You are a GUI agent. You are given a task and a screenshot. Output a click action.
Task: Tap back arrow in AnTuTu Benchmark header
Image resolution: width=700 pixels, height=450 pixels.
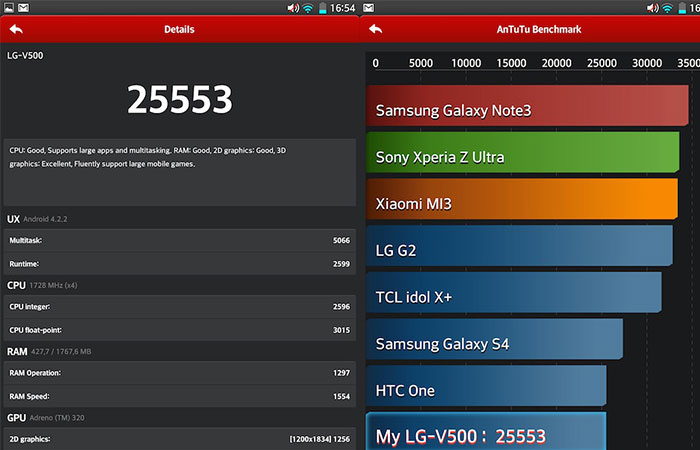coord(379,30)
